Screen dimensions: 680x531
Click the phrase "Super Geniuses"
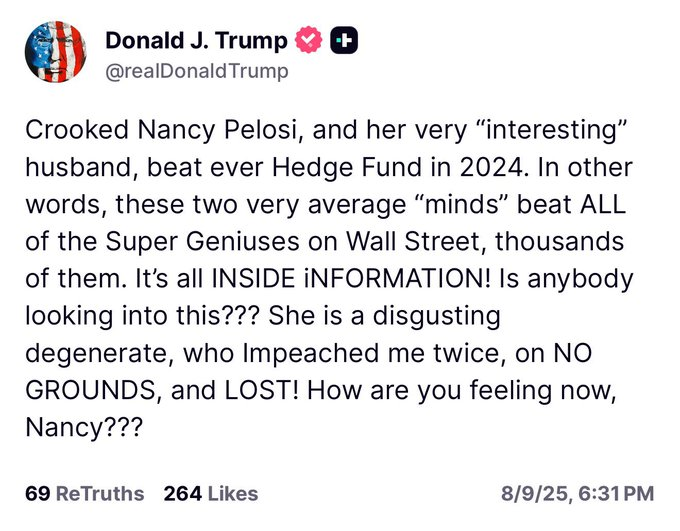(x=203, y=241)
